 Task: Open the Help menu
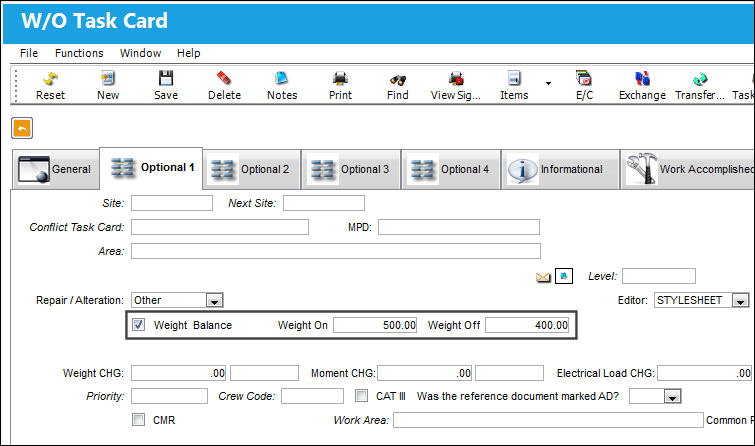click(188, 53)
